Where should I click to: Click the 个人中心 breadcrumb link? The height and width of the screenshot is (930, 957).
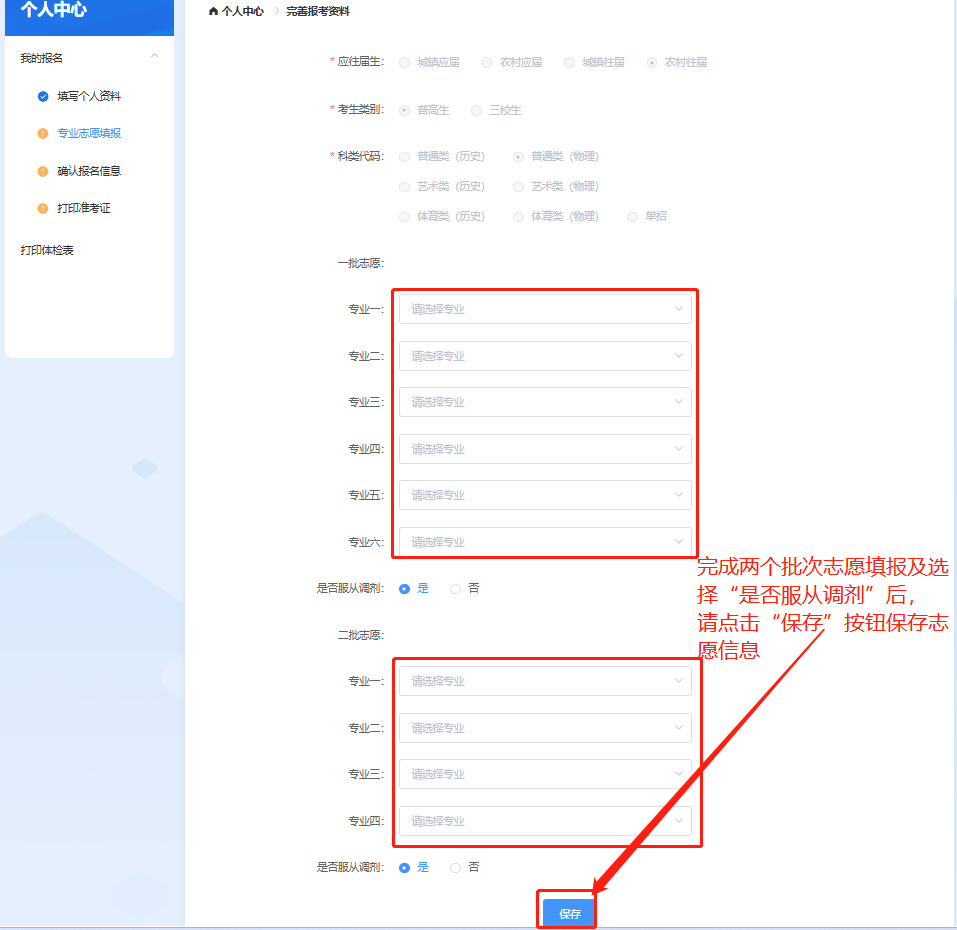click(243, 11)
